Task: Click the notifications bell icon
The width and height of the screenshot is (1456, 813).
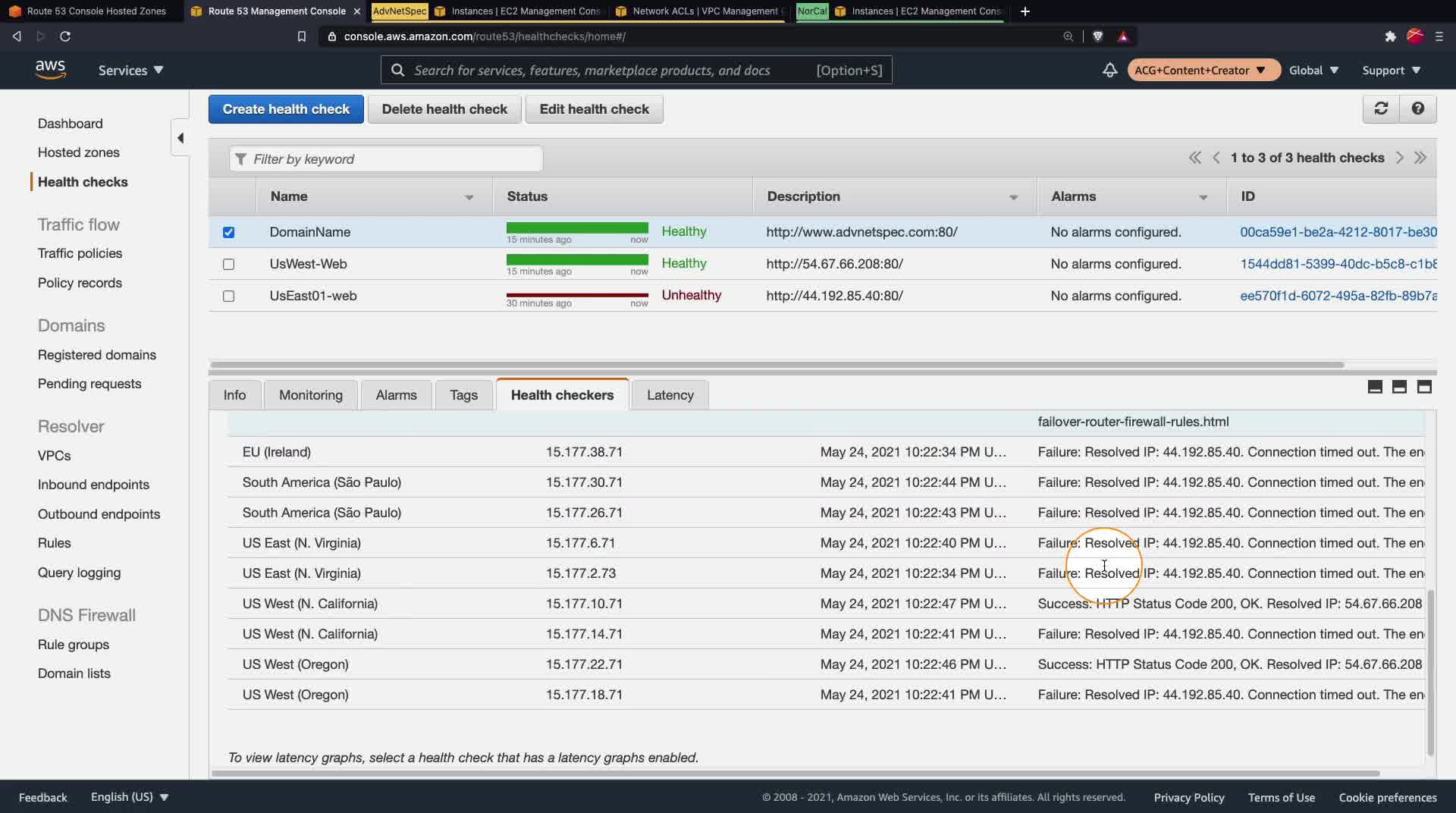Action: 1109,70
